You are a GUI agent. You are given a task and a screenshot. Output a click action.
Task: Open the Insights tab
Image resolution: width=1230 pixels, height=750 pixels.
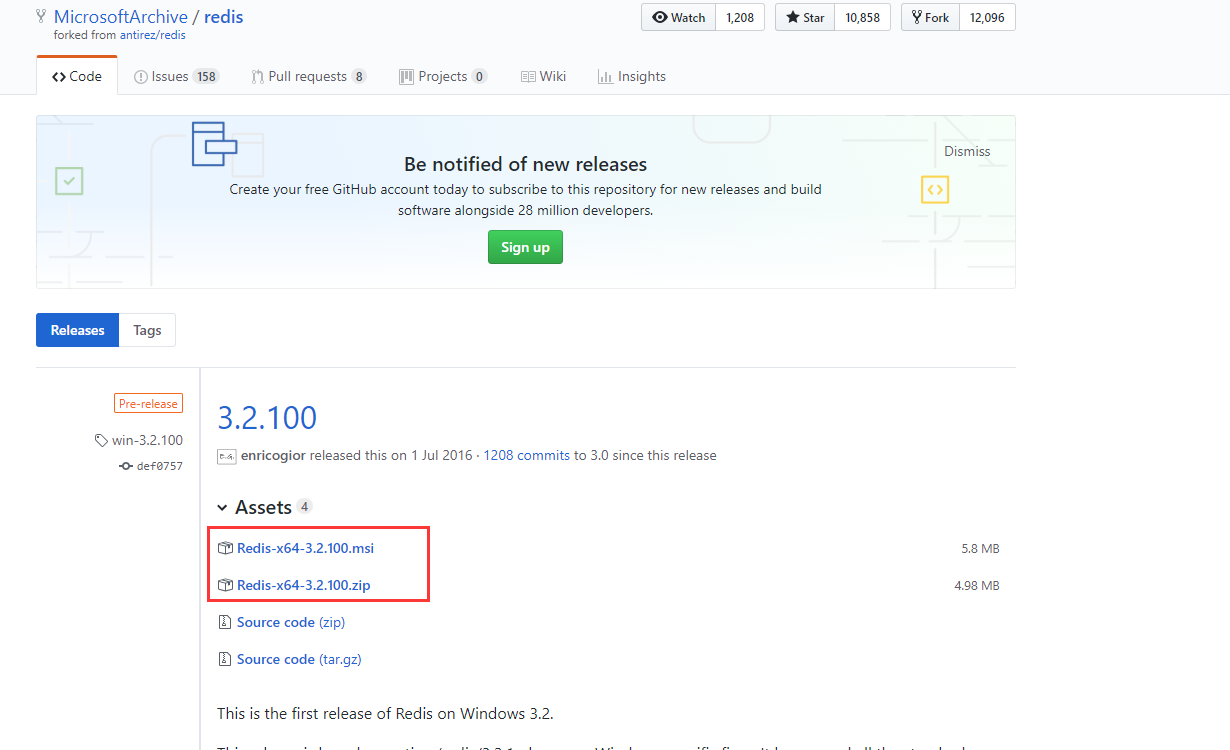pyautogui.click(x=631, y=76)
